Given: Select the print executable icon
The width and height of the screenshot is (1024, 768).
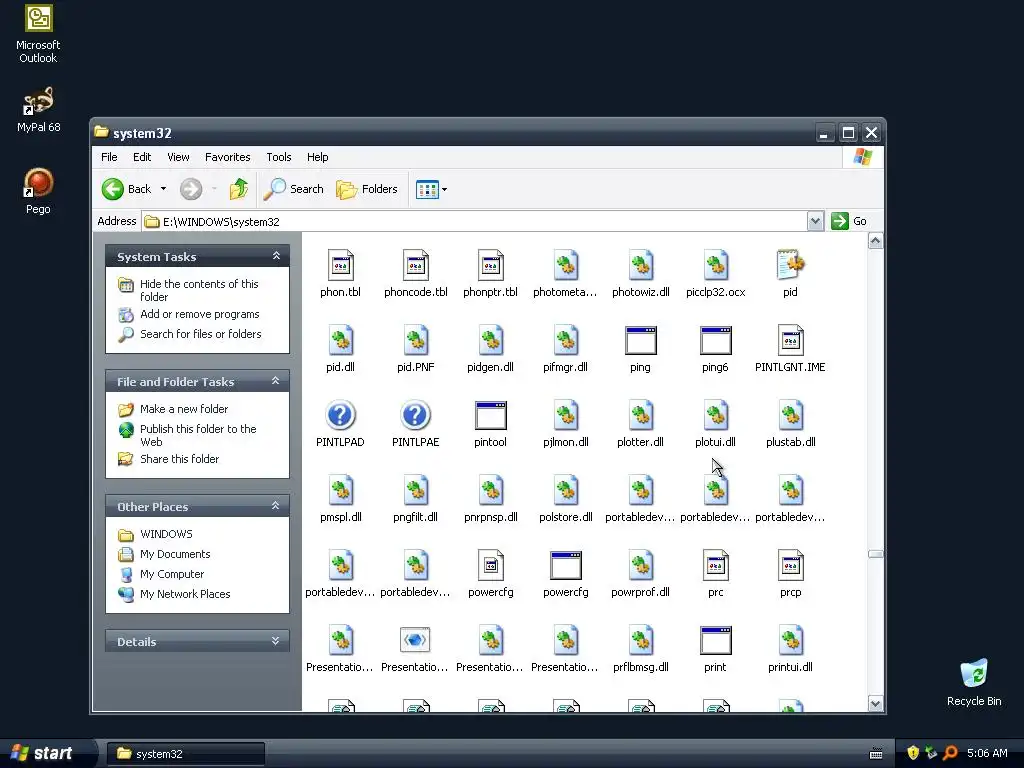Looking at the screenshot, I should tap(716, 641).
